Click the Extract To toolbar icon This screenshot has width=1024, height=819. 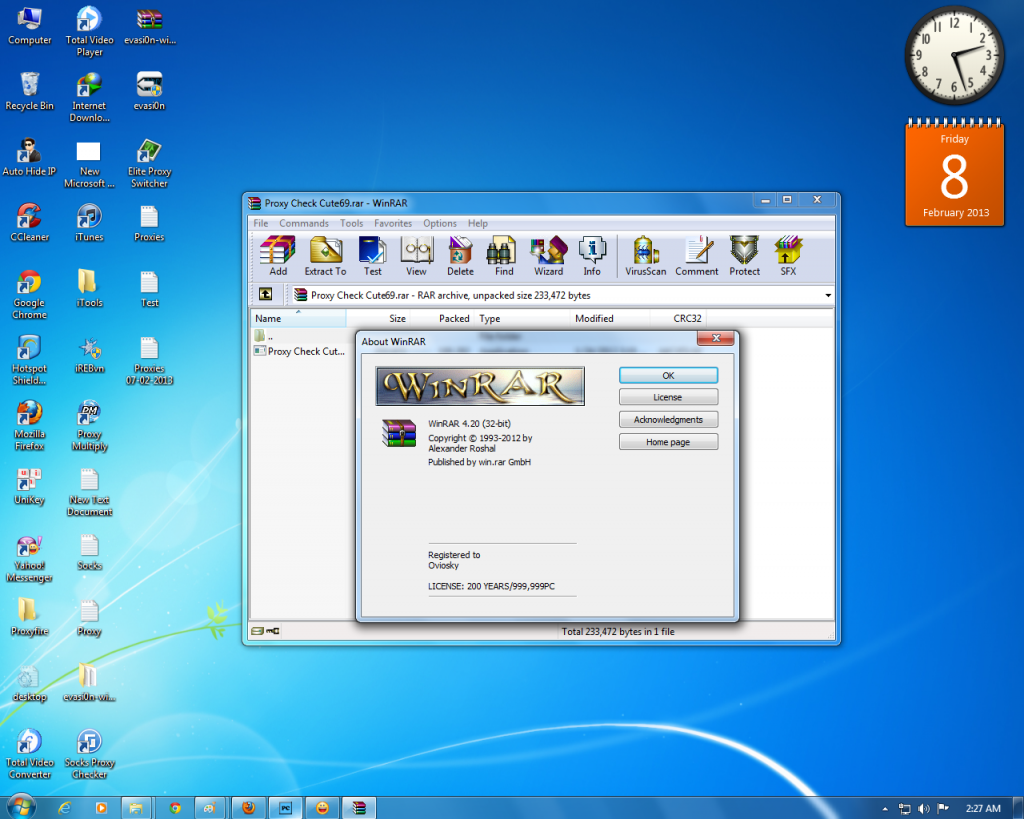click(325, 255)
